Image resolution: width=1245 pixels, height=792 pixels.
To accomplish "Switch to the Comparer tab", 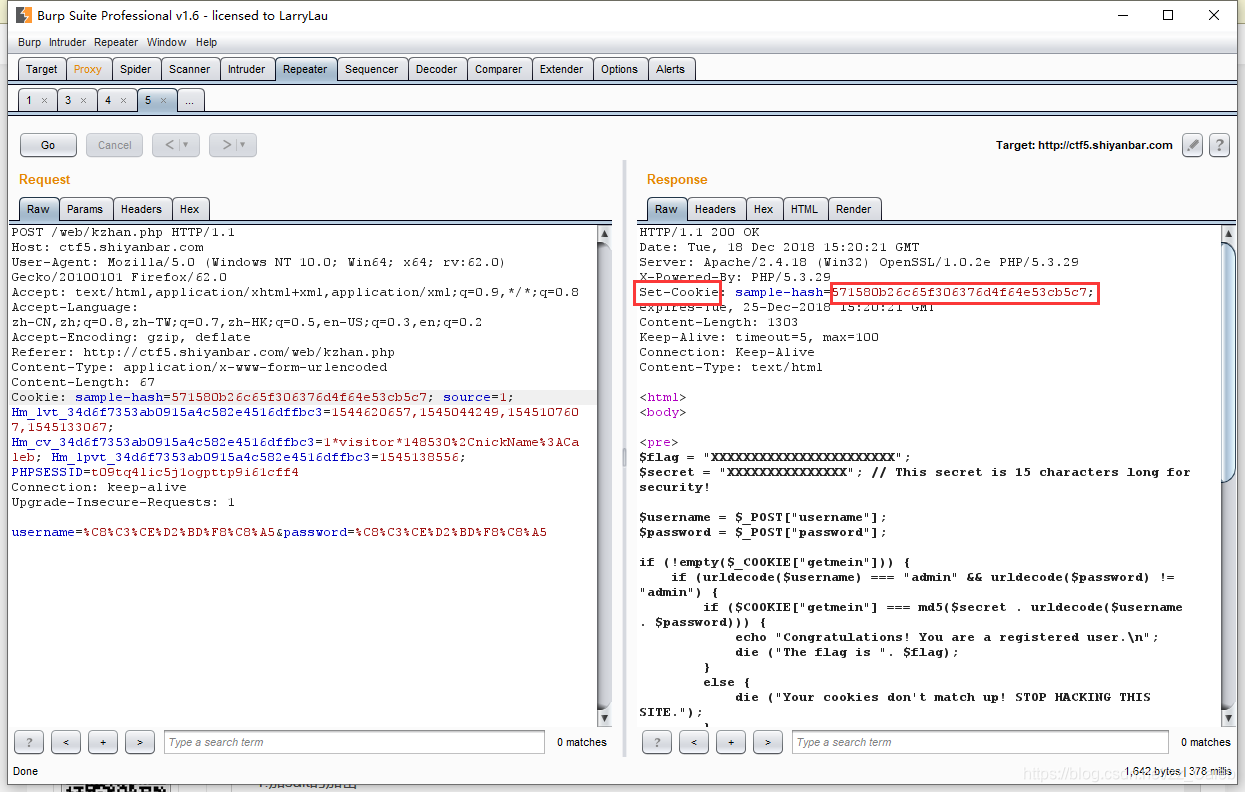I will (x=499, y=69).
